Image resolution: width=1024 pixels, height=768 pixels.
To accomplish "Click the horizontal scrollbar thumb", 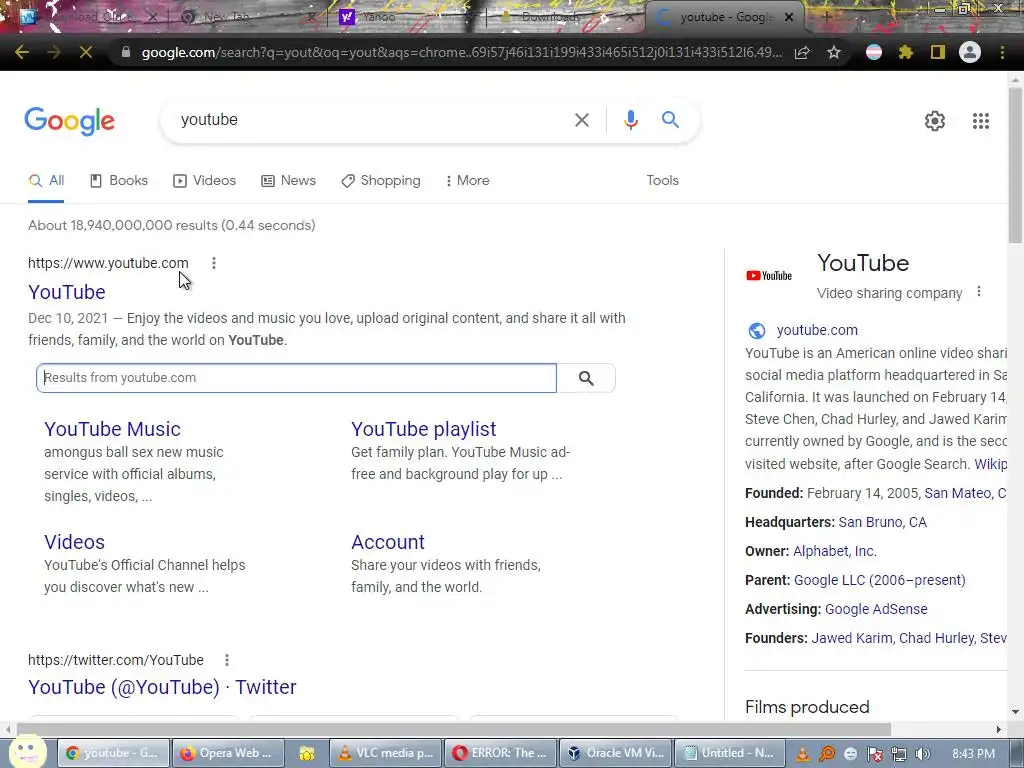I will click(454, 729).
